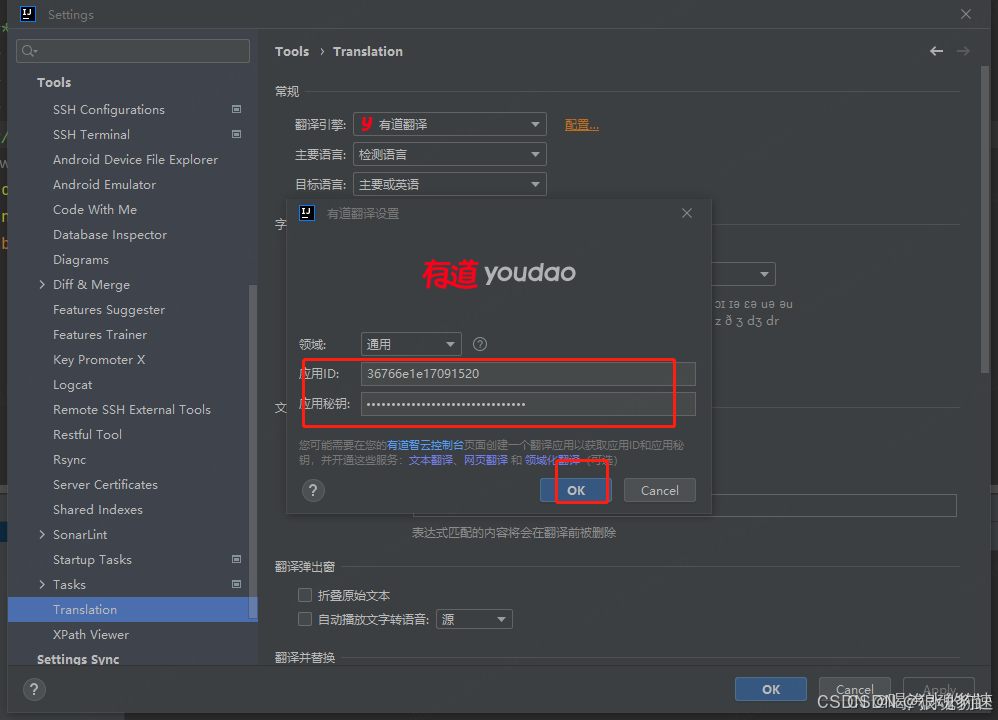The width and height of the screenshot is (998, 720).
Task: Expand the SonarLint tree node
Action: tap(42, 535)
